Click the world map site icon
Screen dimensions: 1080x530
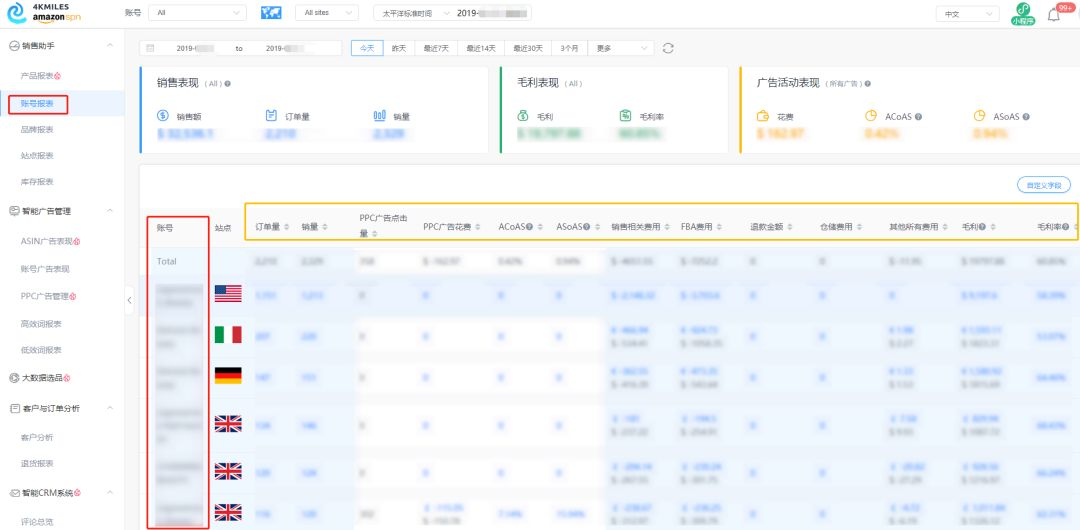pyautogui.click(x=270, y=13)
